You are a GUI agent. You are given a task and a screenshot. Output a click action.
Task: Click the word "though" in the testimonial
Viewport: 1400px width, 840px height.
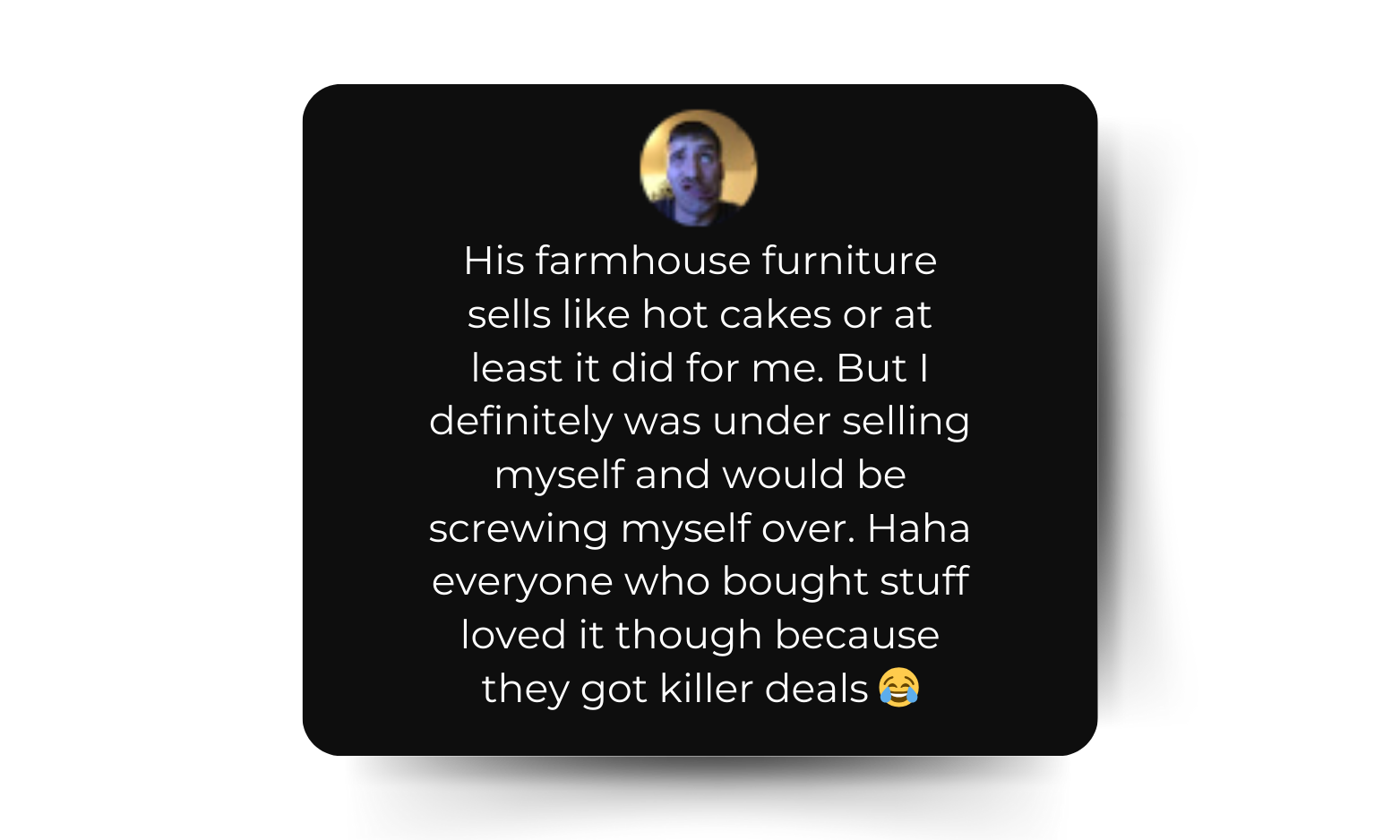click(688, 635)
